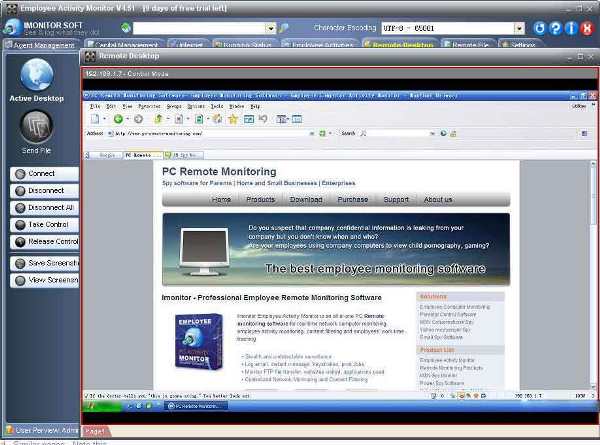Open the File menu in remote browser

tap(95, 106)
